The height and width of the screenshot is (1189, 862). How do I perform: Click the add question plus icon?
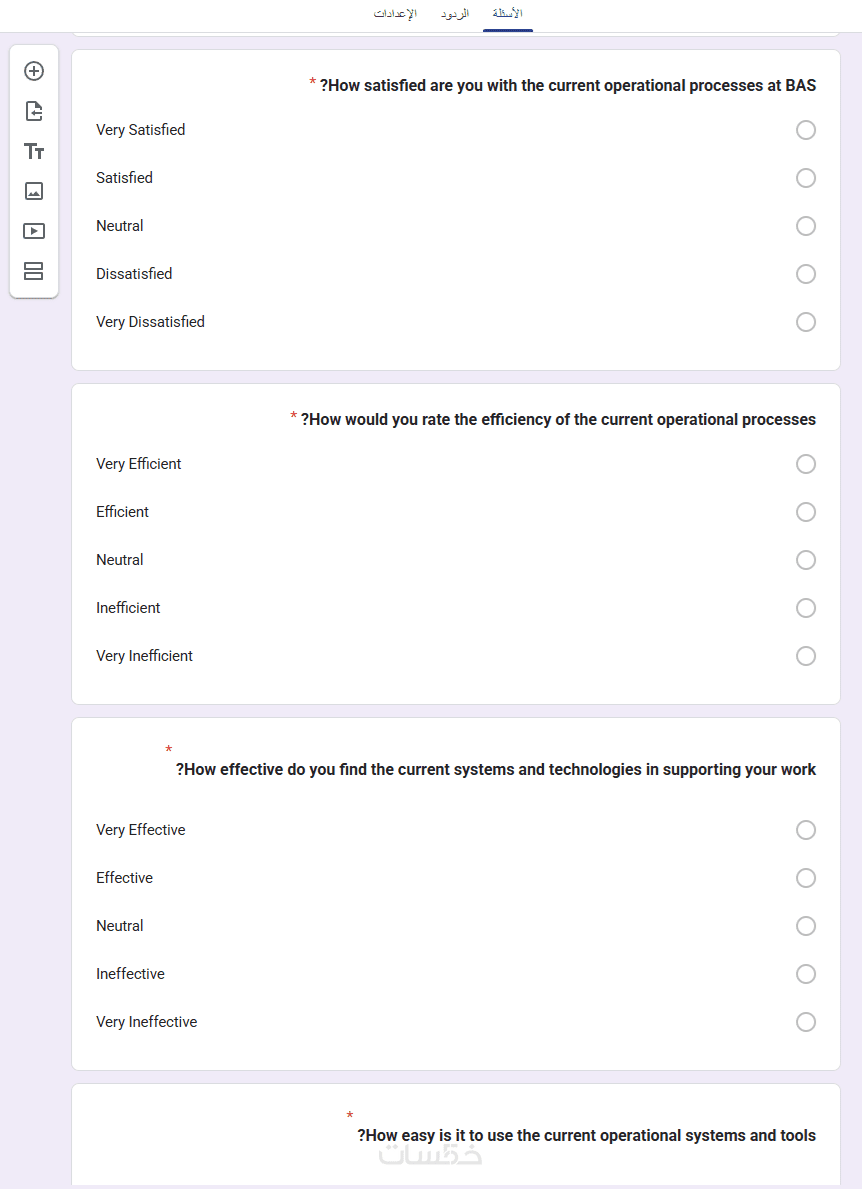(34, 71)
